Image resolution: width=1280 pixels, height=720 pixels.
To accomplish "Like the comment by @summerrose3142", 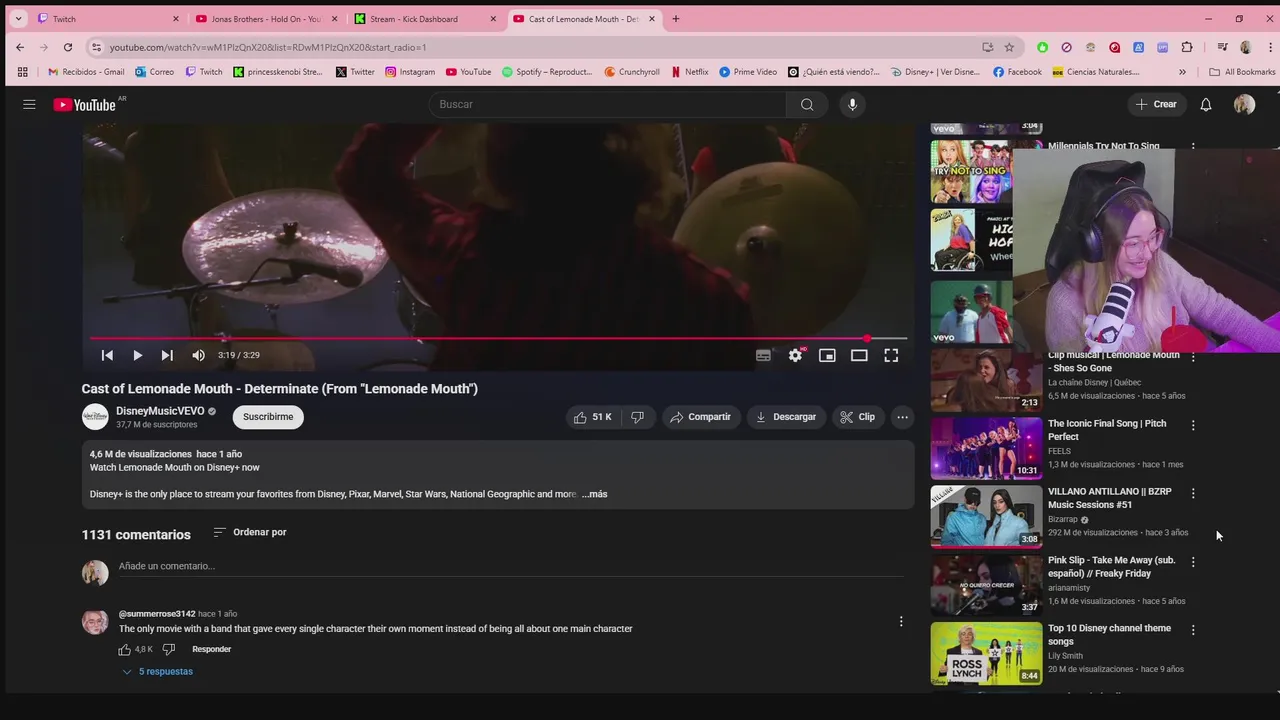I will (125, 649).
